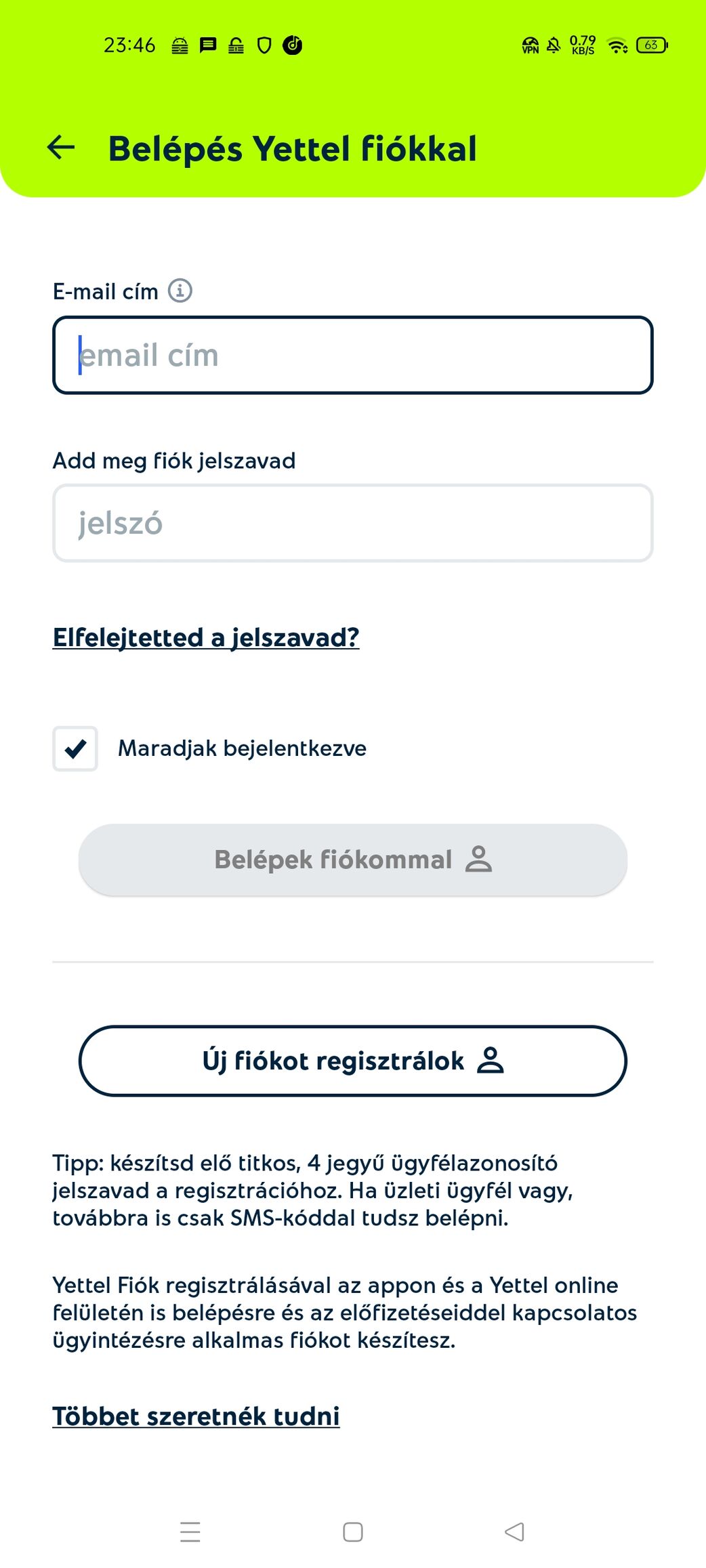
Task: Tap the Wi-Fi status icon
Action: 617,45
